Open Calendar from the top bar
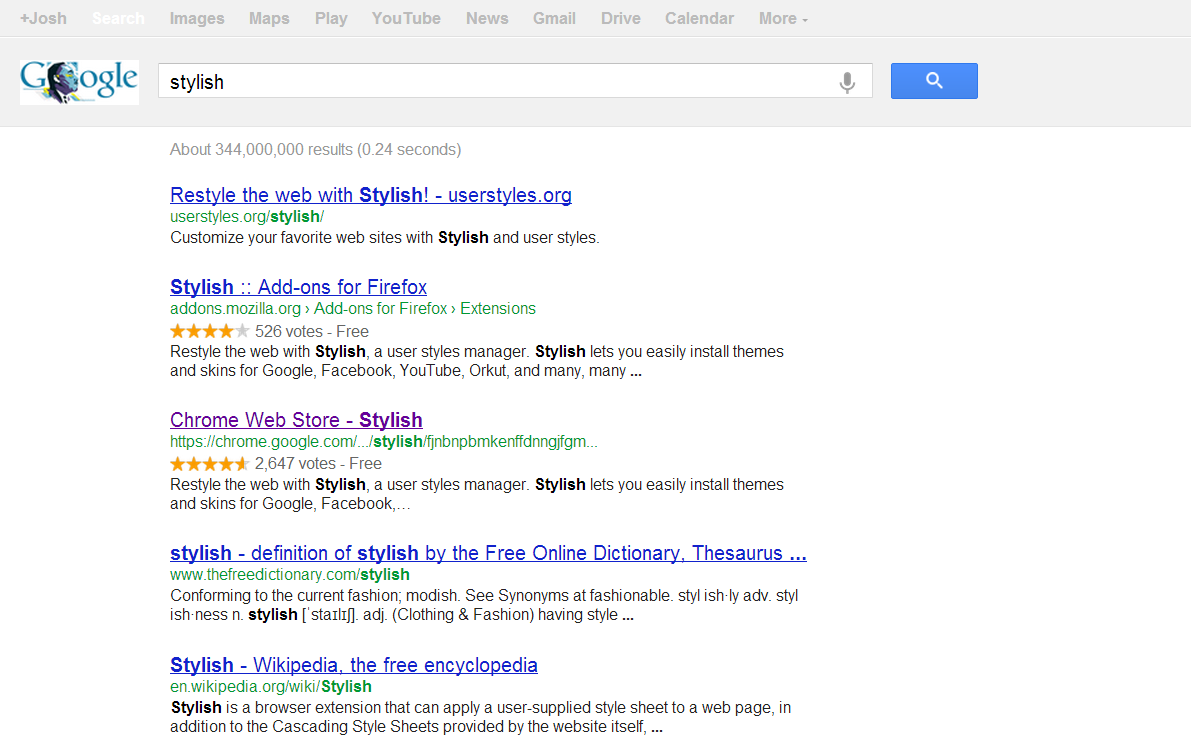Image resolution: width=1191 pixels, height=735 pixels. (699, 18)
